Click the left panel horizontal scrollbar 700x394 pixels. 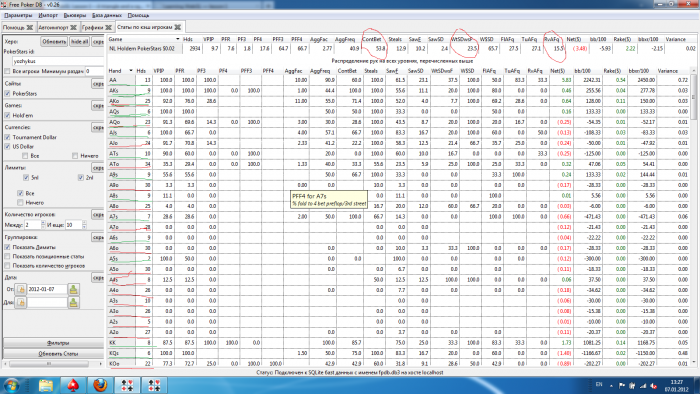54,364
